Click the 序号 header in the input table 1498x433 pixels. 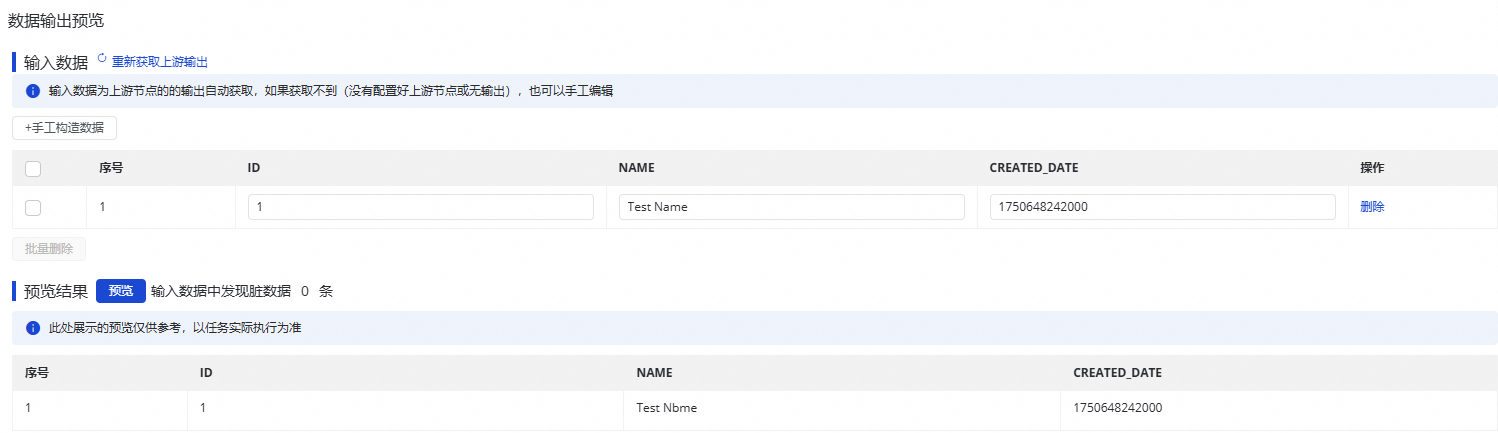[111, 168]
